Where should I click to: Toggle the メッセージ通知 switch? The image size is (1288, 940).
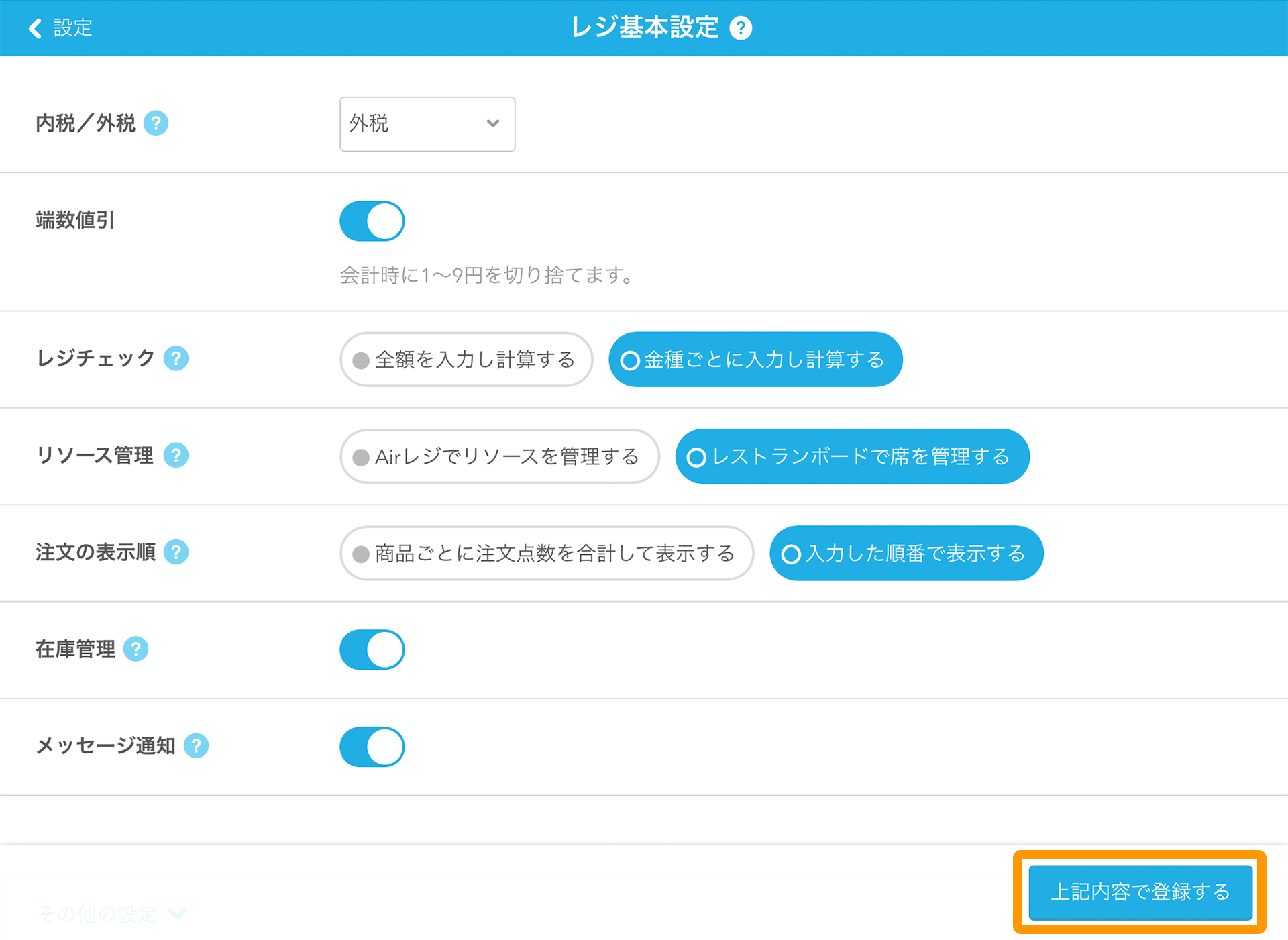coord(372,747)
